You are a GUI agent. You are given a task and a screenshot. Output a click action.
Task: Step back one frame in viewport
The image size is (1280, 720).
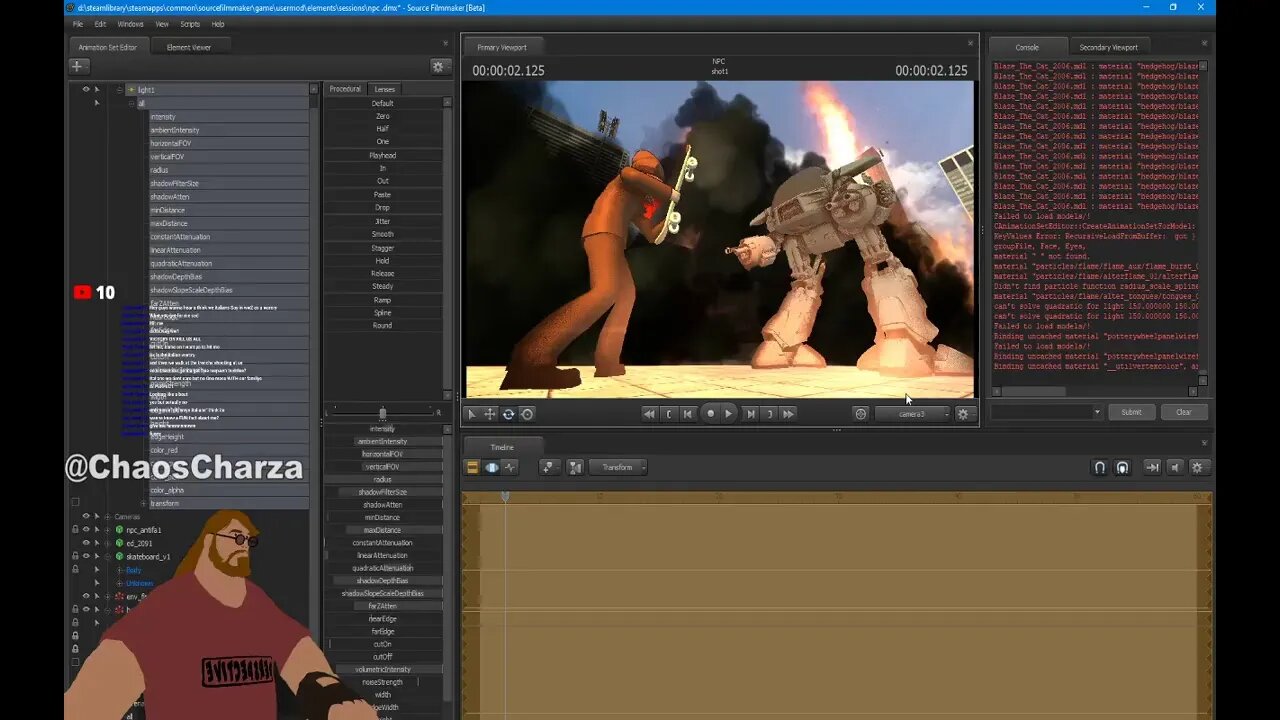[x=688, y=414]
